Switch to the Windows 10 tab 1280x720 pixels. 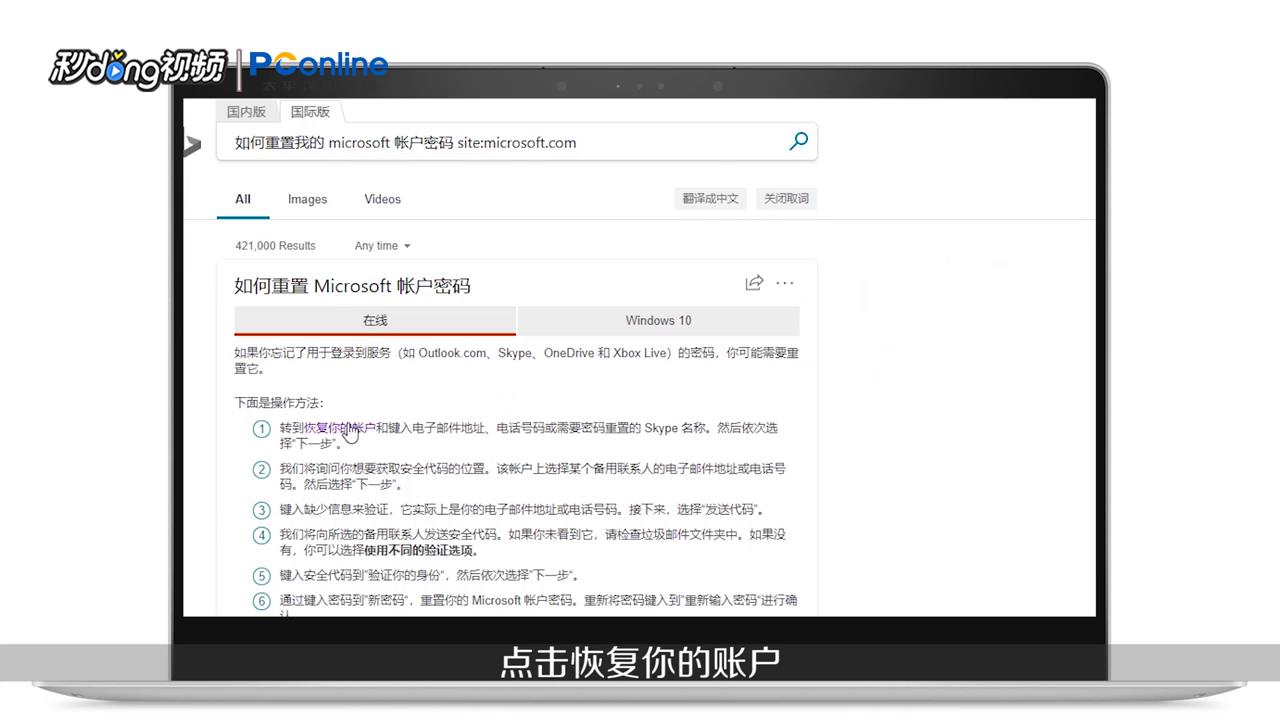click(658, 320)
